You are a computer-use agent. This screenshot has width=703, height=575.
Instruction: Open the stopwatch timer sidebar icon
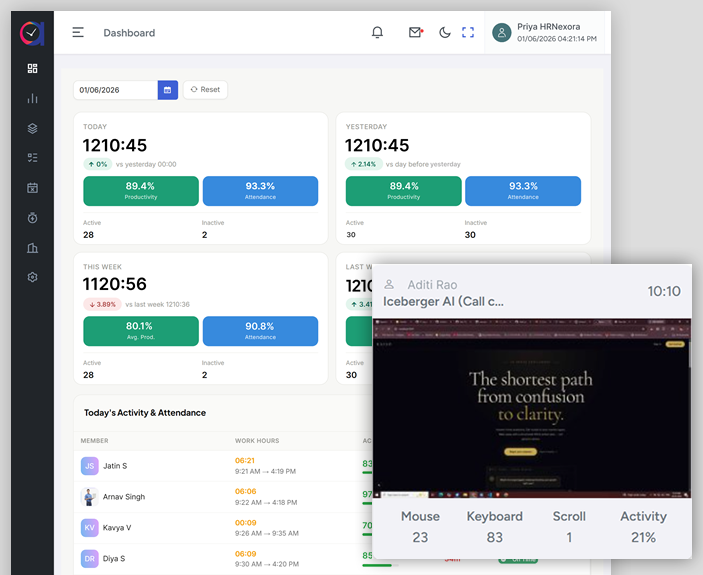coord(32,218)
